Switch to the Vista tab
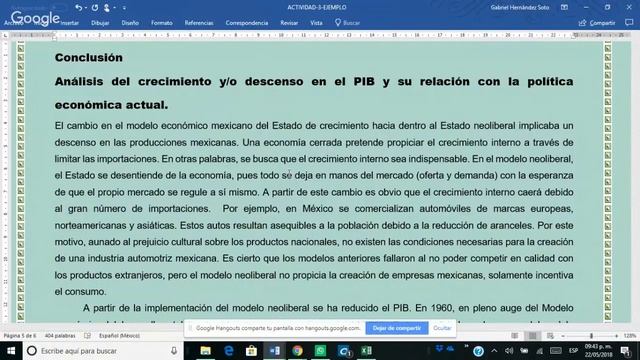640x360 pixels. pyautogui.click(x=316, y=23)
